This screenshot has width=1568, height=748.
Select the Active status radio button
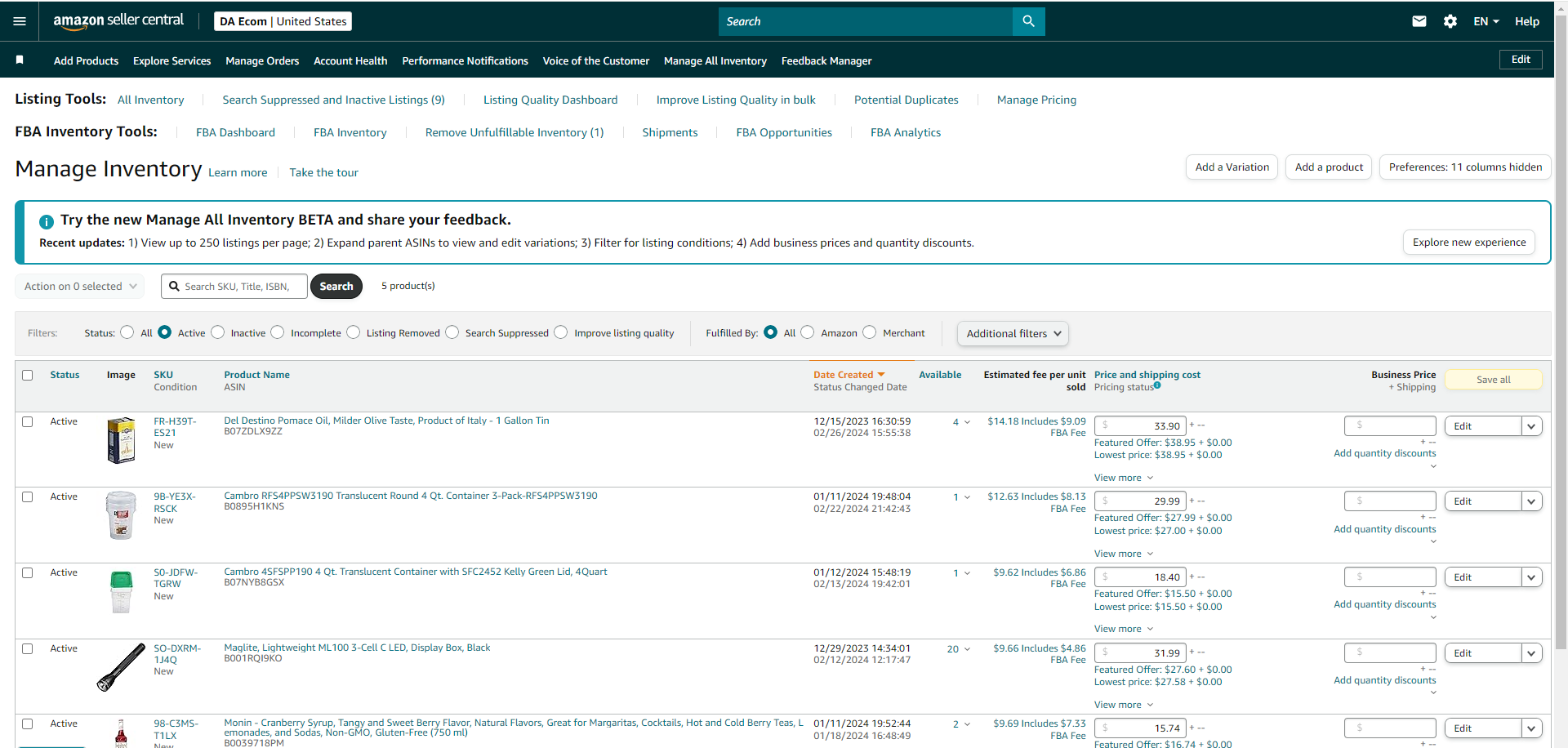(164, 332)
